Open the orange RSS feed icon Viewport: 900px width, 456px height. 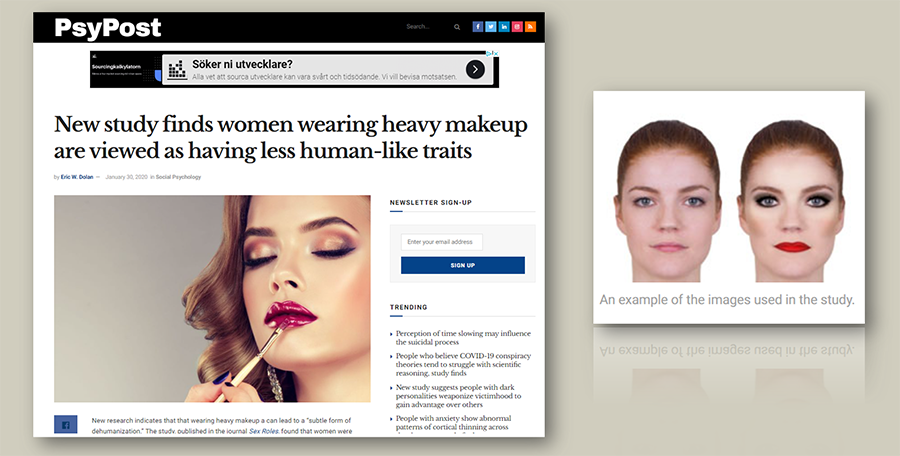530,26
